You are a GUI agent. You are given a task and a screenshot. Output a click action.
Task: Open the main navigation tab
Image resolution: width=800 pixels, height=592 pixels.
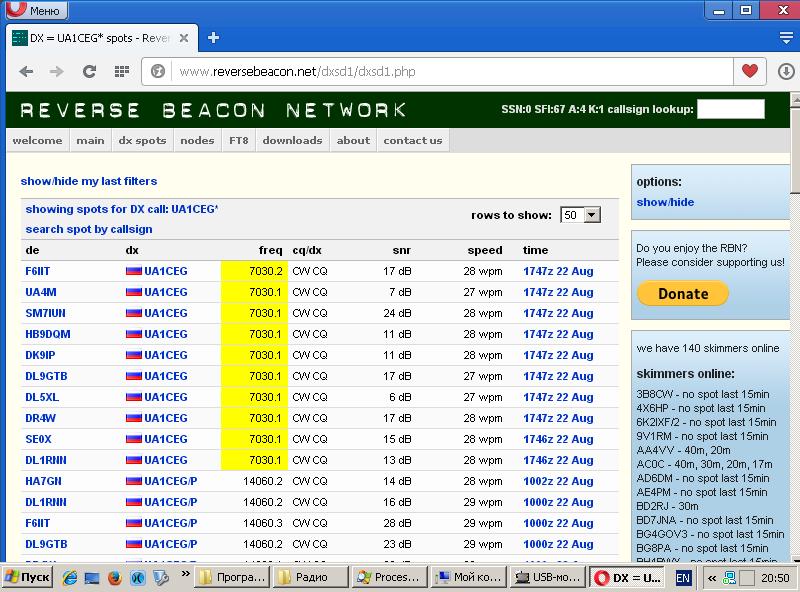pos(90,140)
